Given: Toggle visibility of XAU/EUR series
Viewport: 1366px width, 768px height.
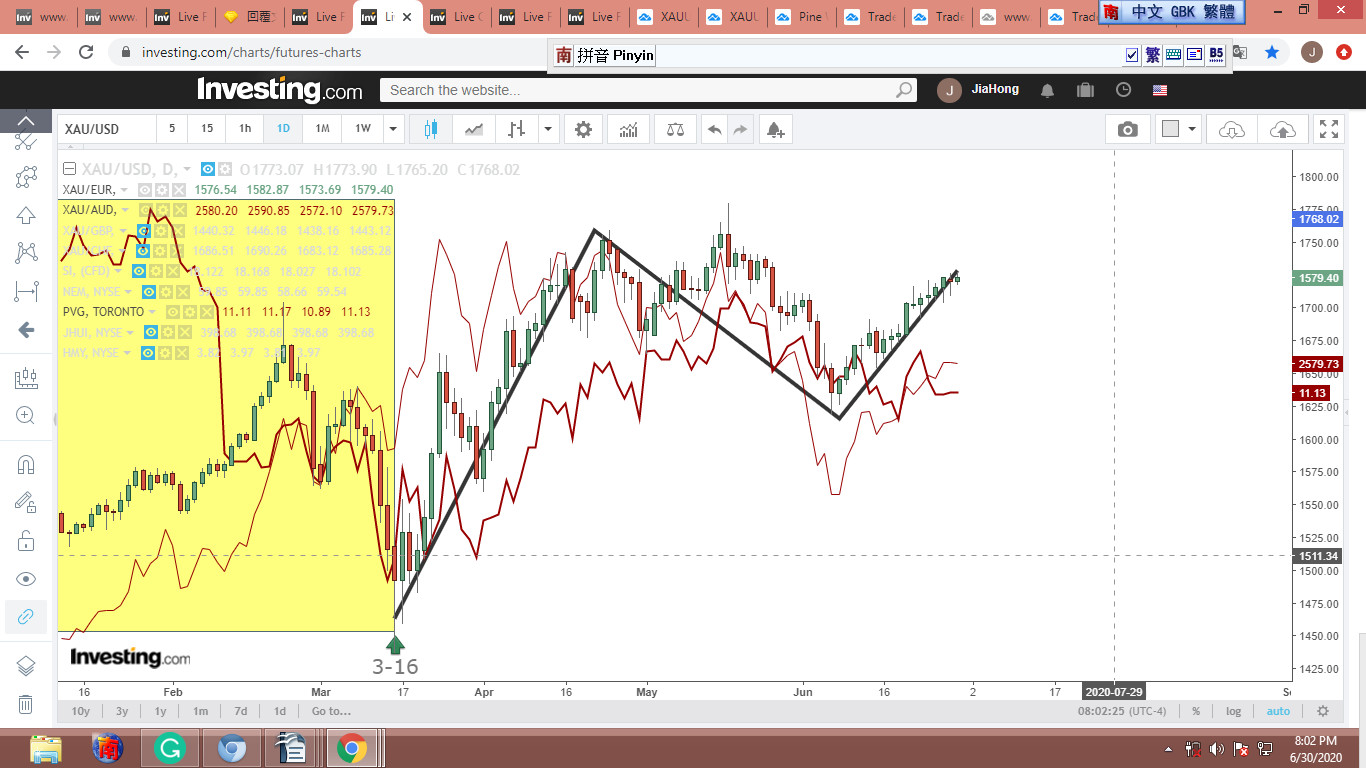Looking at the screenshot, I should 145,190.
